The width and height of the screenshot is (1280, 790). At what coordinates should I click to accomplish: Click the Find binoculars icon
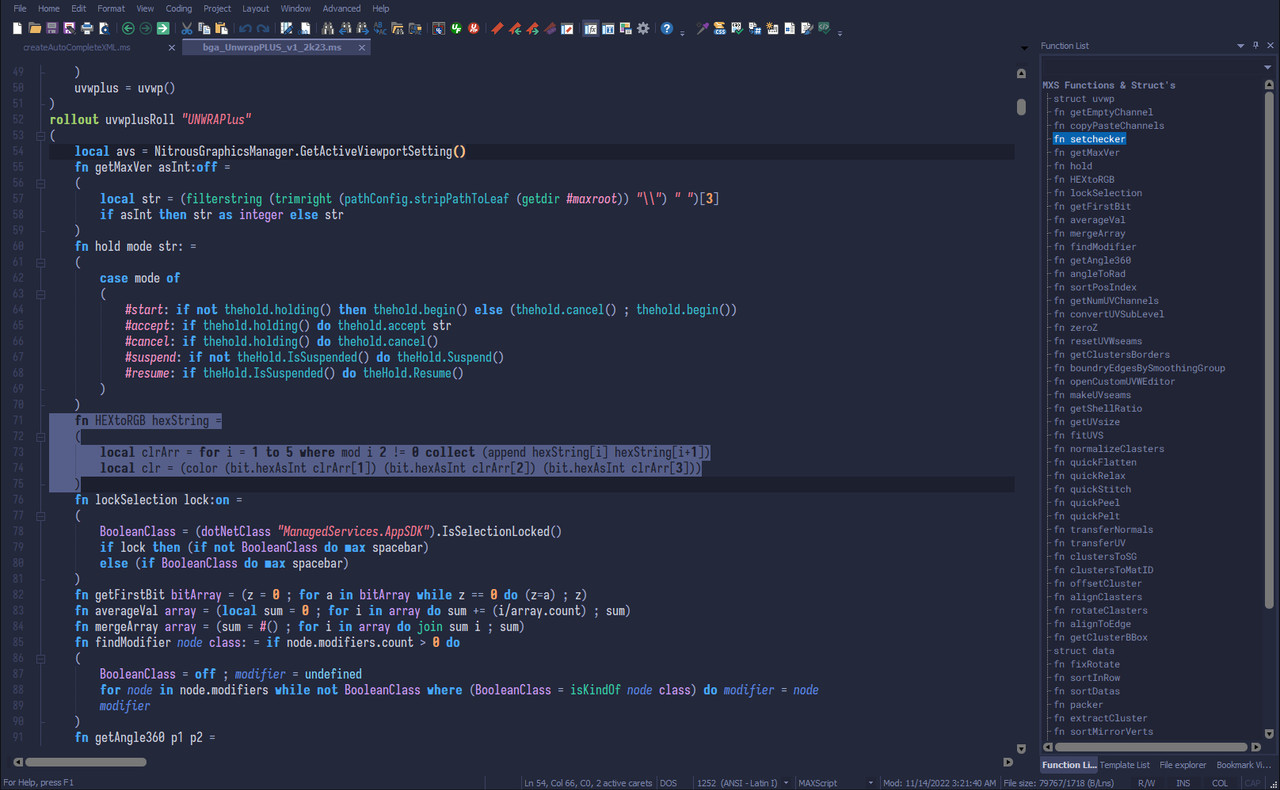(327, 28)
